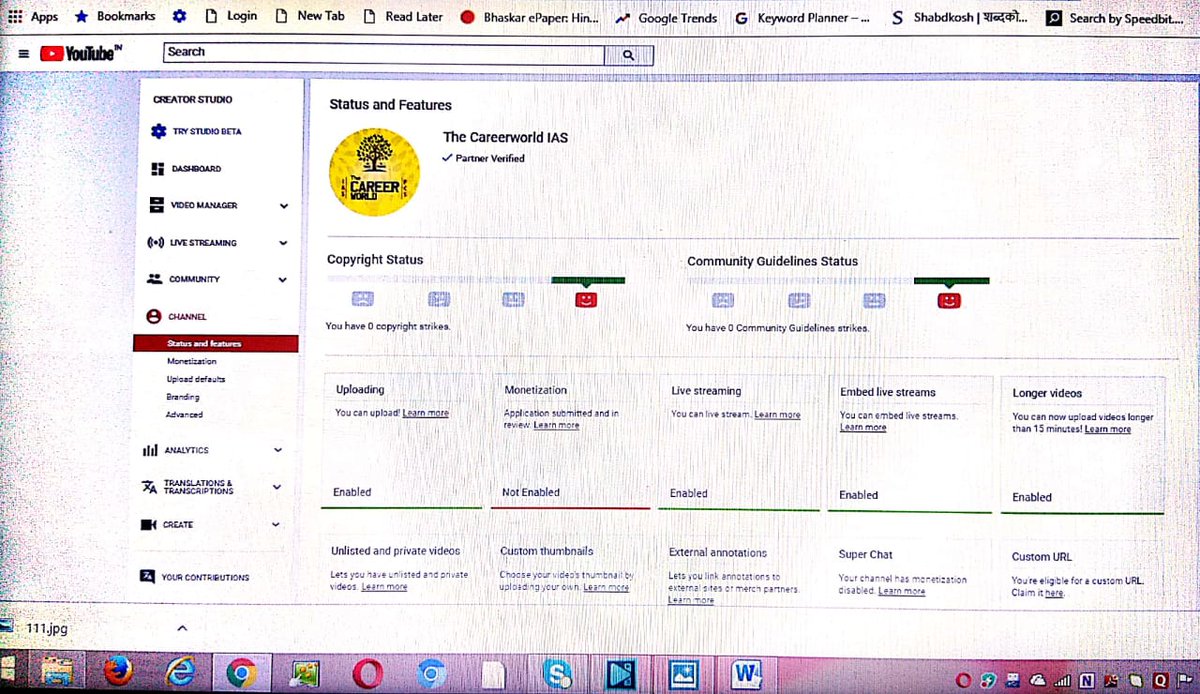The height and width of the screenshot is (694, 1200).
Task: Click the Try Studio Beta gear icon
Action: (x=157, y=132)
